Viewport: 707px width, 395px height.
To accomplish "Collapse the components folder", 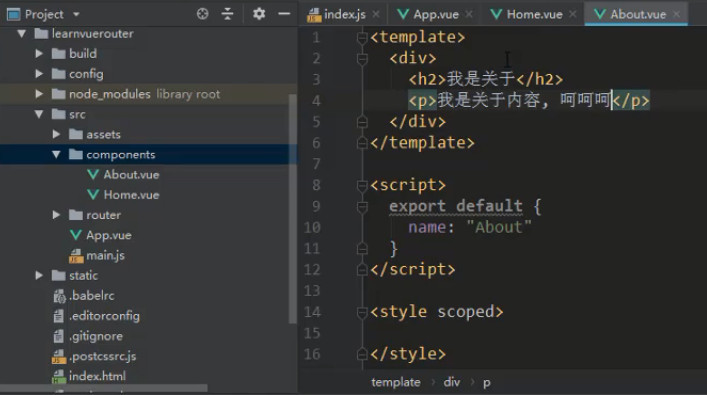I will (56, 154).
